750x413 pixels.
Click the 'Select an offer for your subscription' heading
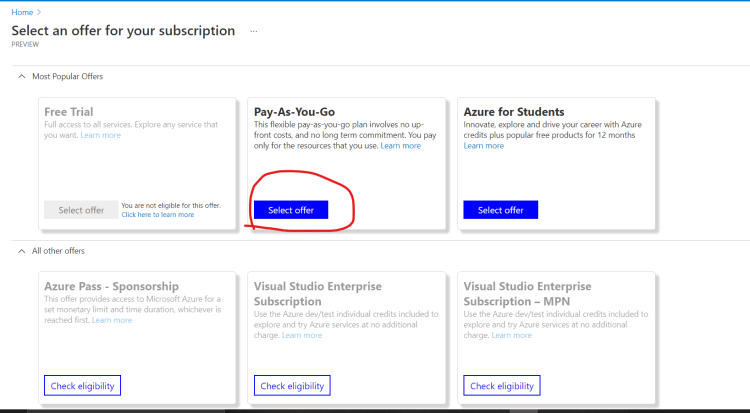click(123, 31)
